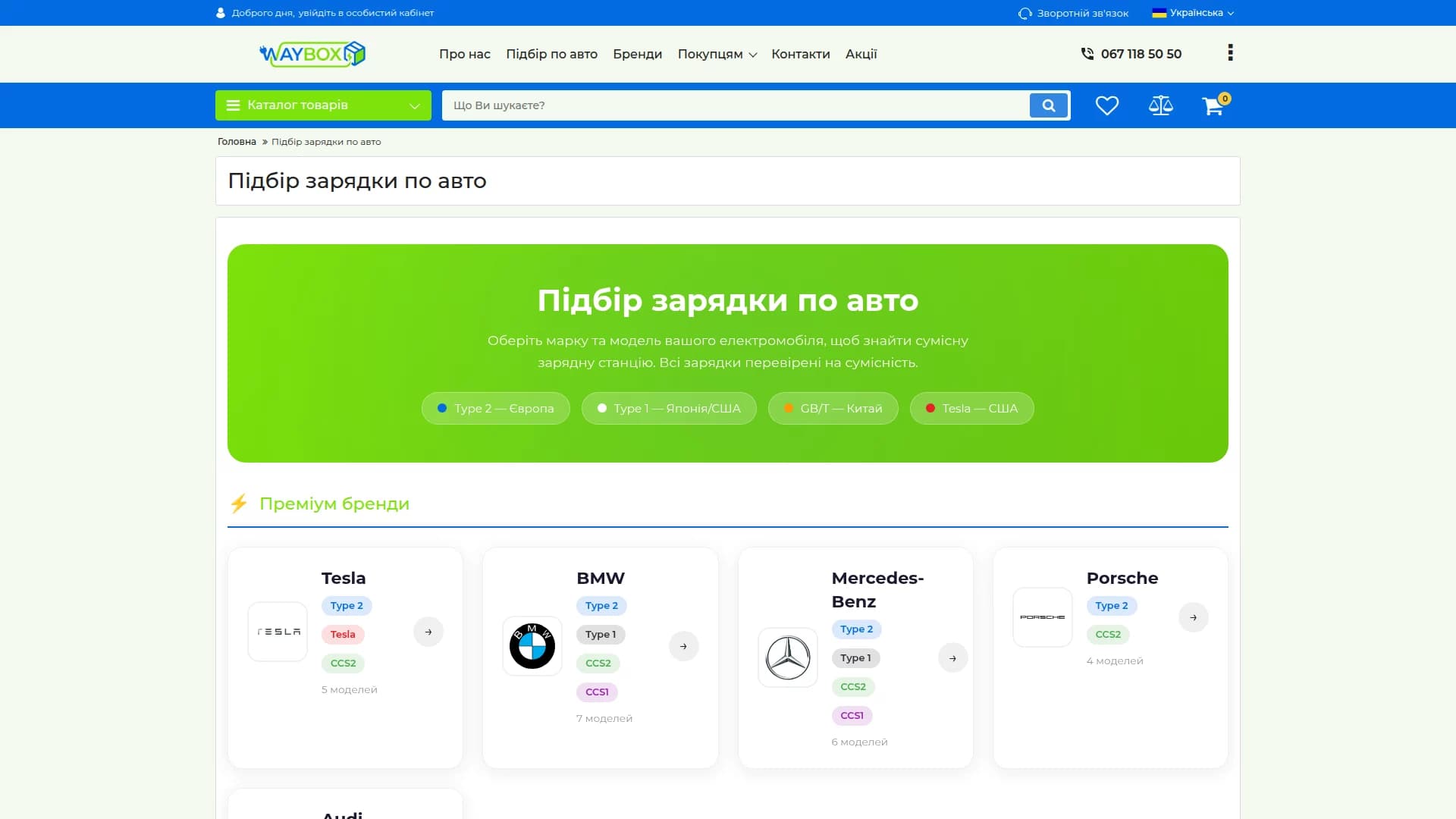Click the arrow button on Tesla card
The height and width of the screenshot is (819, 1456).
coord(428,632)
